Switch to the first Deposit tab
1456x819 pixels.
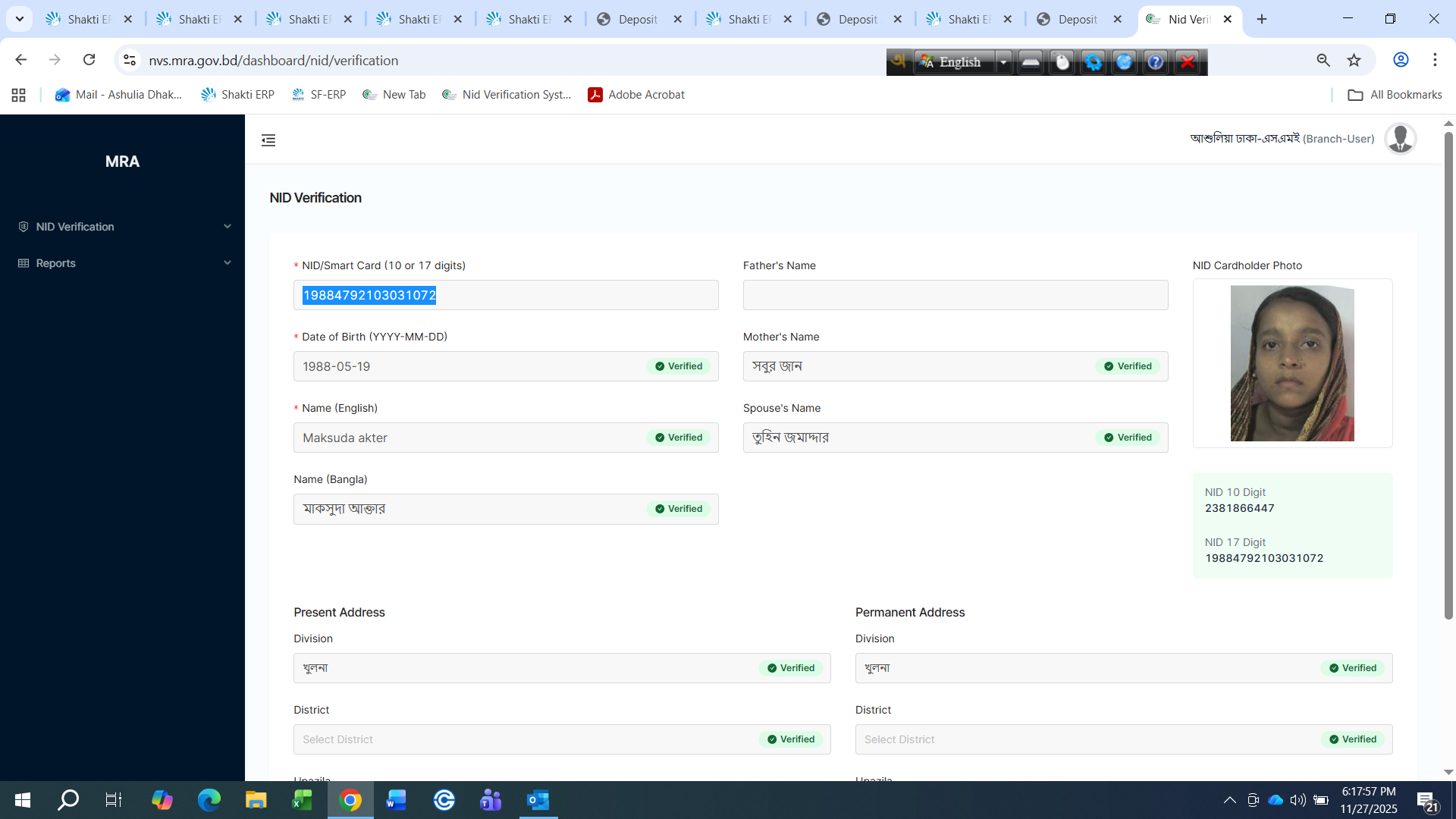(637, 19)
